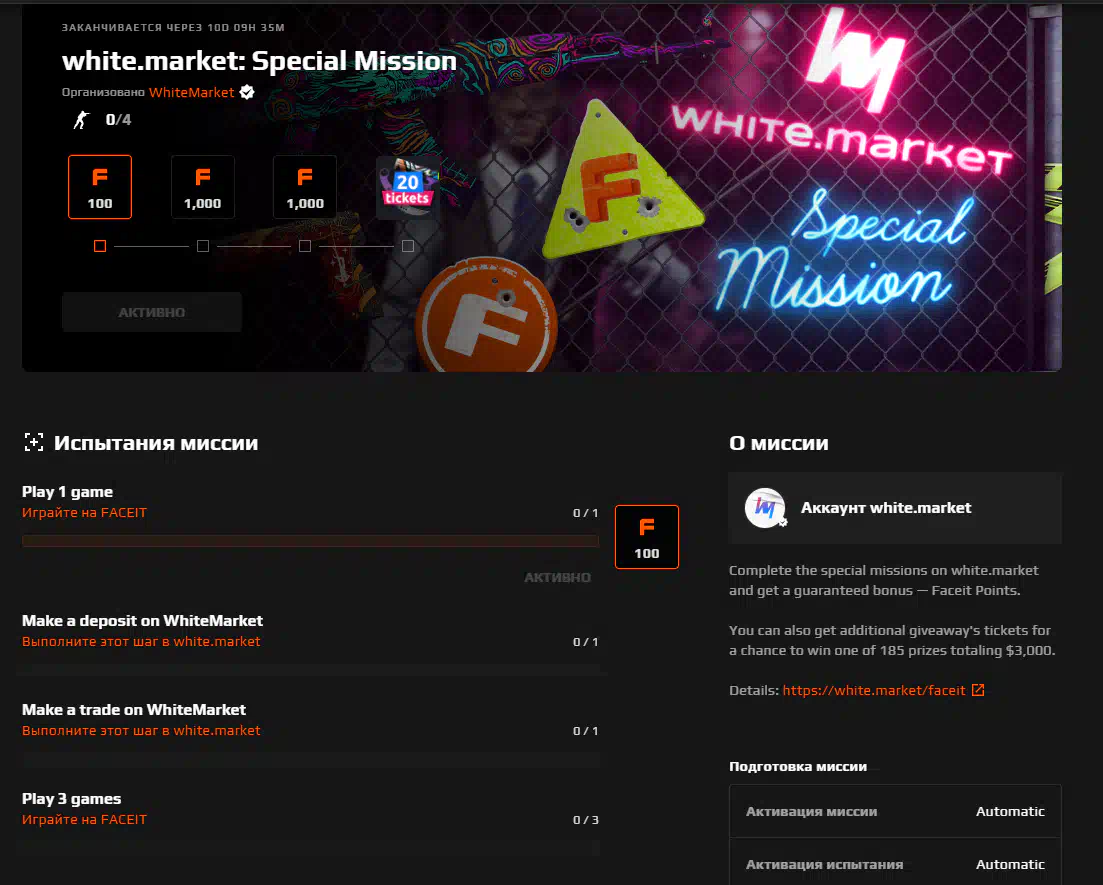1103x885 pixels.
Task: Open the Аккаунт white.market card
Action: coord(895,508)
